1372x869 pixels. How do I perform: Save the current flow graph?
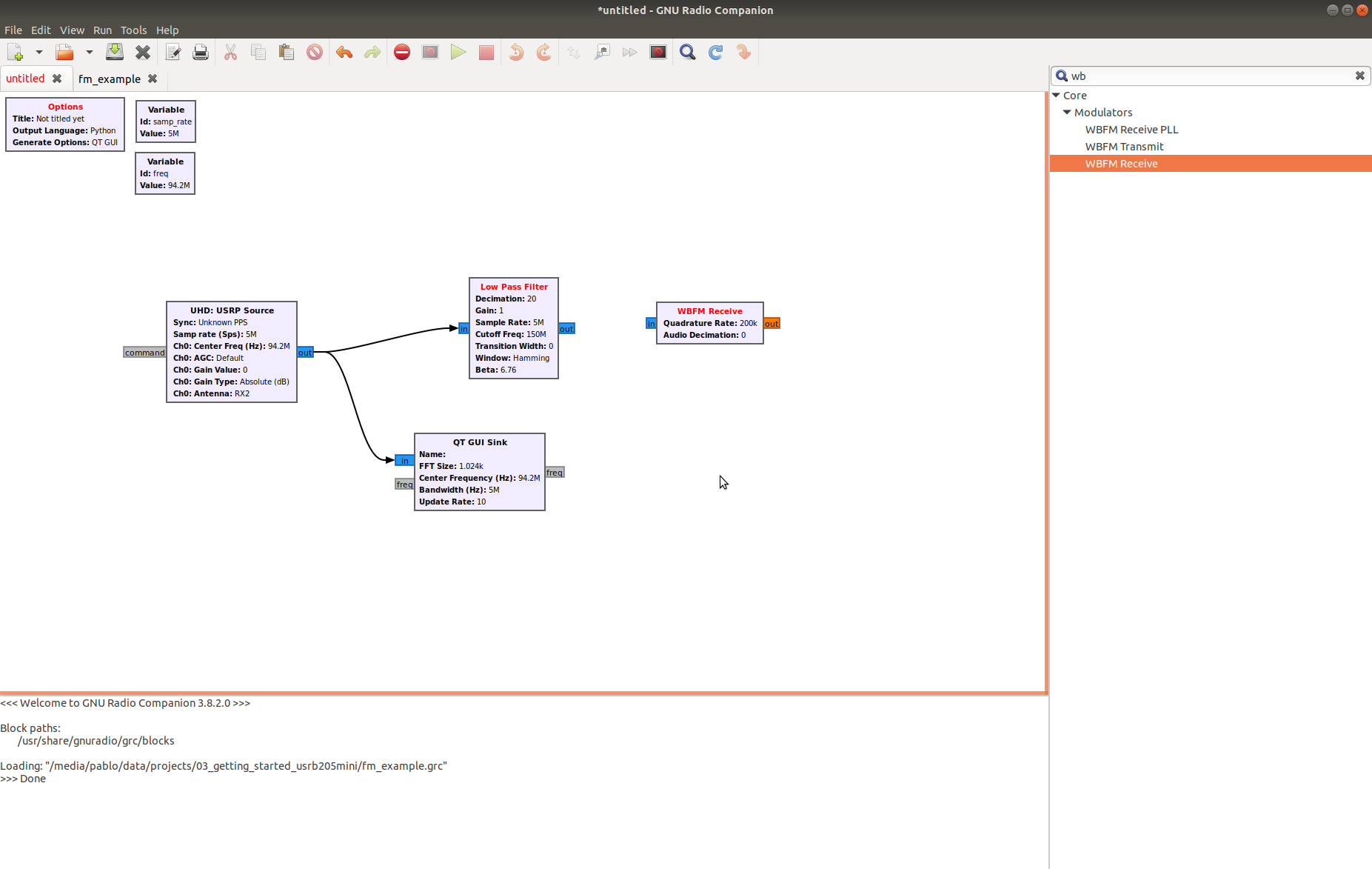point(115,53)
